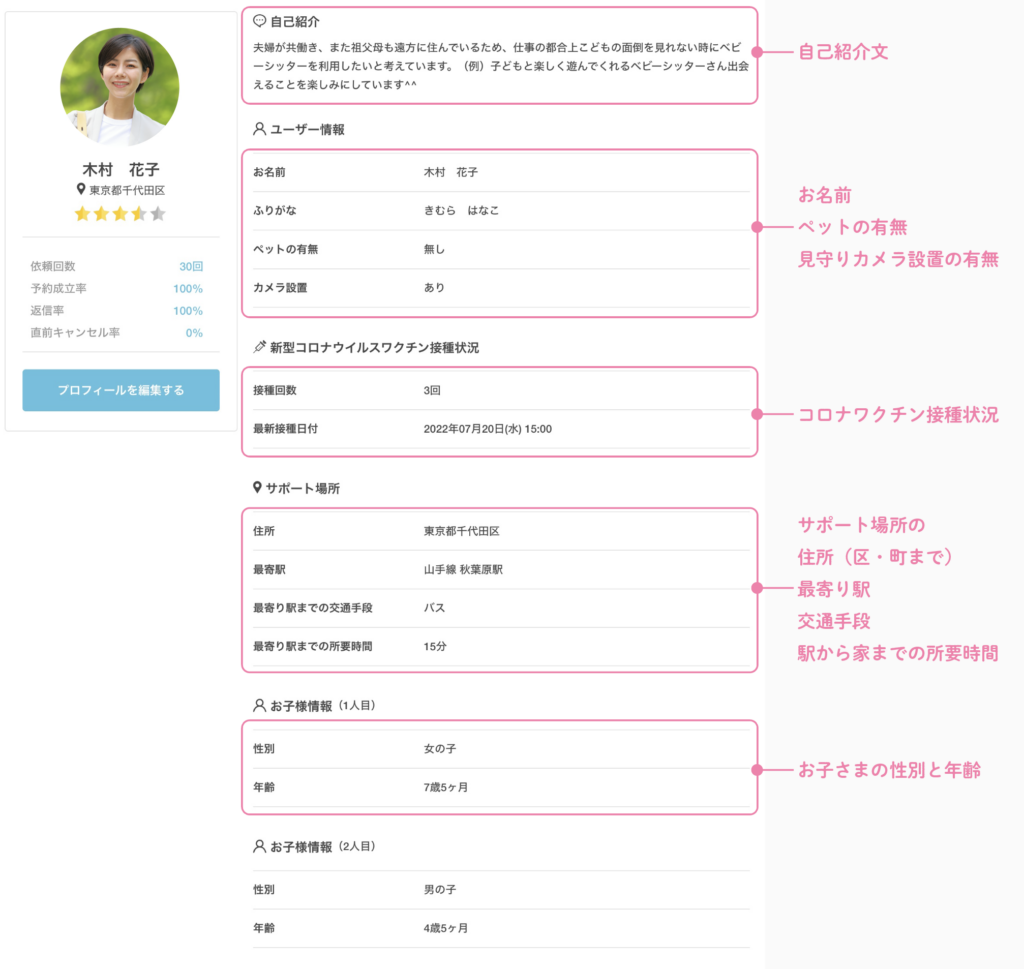Click the gender value 男の子

coord(440,889)
